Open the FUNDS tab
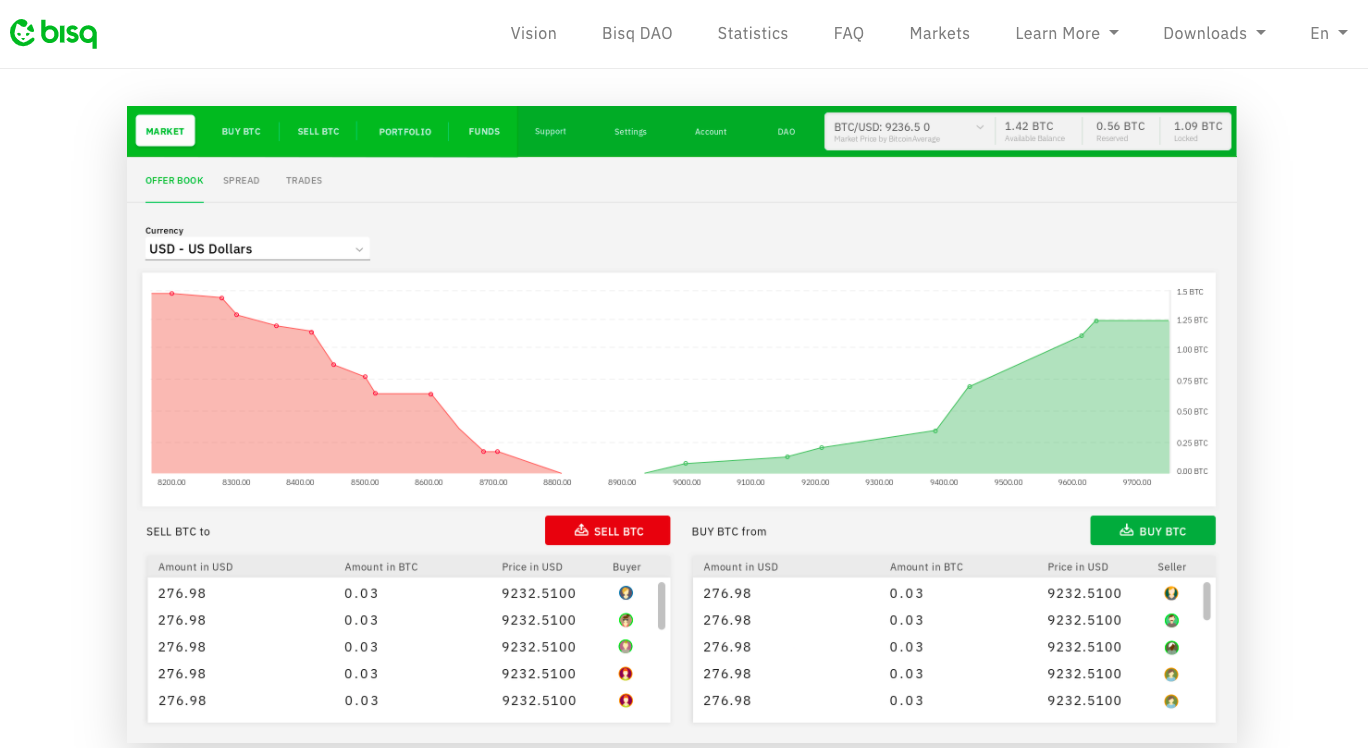This screenshot has height=748, width=1368. (484, 132)
